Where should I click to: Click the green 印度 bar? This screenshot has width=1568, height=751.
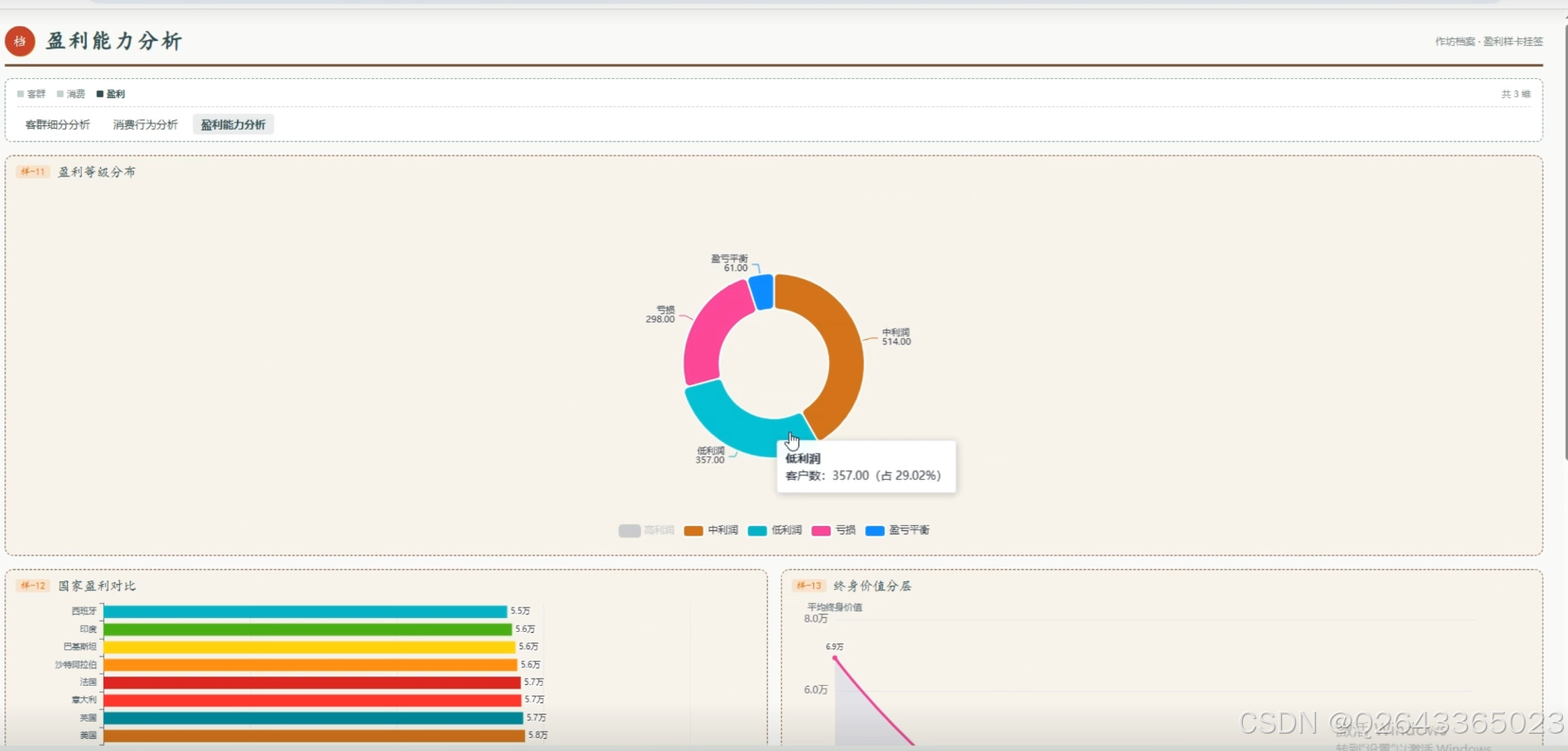tap(307, 629)
